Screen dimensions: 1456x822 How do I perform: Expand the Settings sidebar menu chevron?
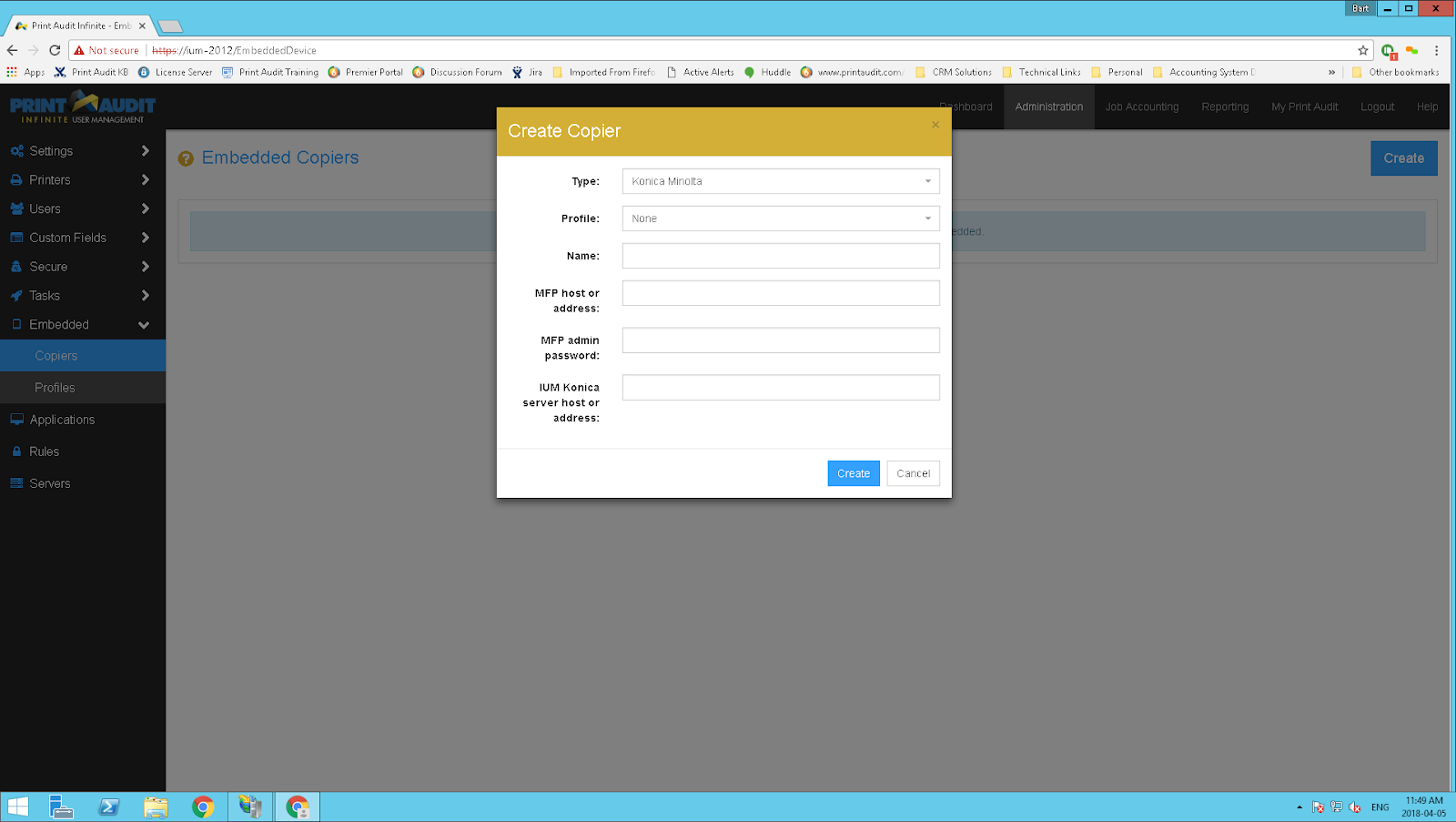(x=145, y=151)
